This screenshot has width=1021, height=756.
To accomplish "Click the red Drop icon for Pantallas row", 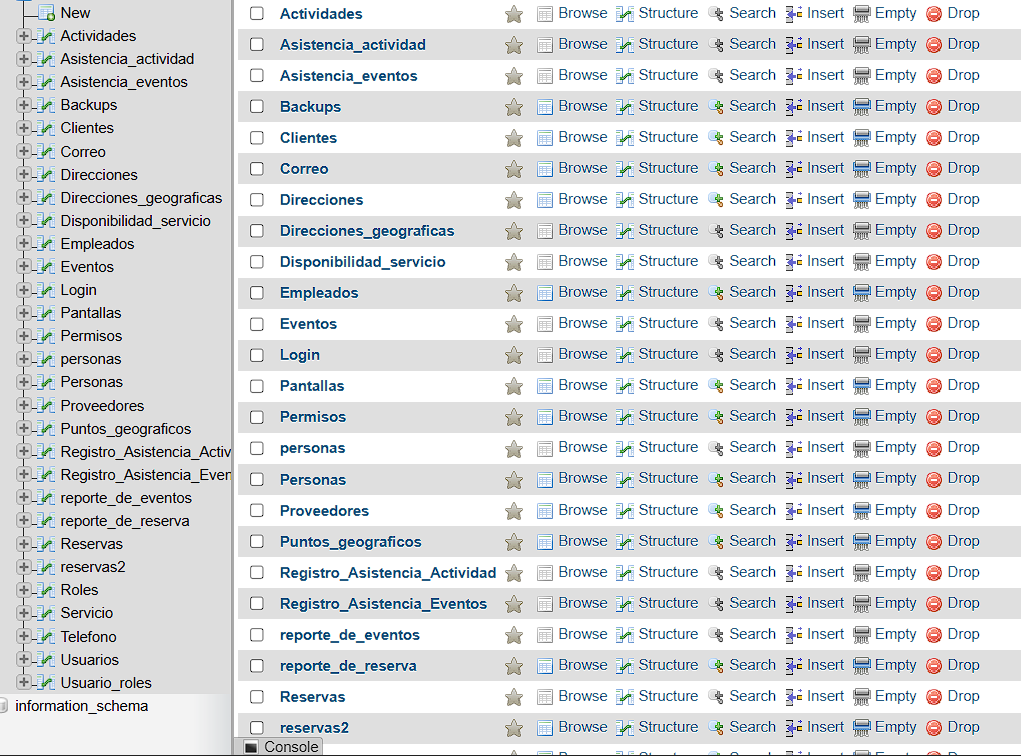I will [x=934, y=386].
